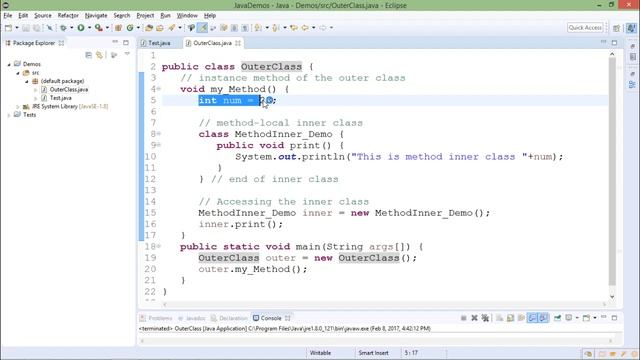Screen dimensions: 640x360
Task: Select Test.java in Package Explorer
Action: 60,98
